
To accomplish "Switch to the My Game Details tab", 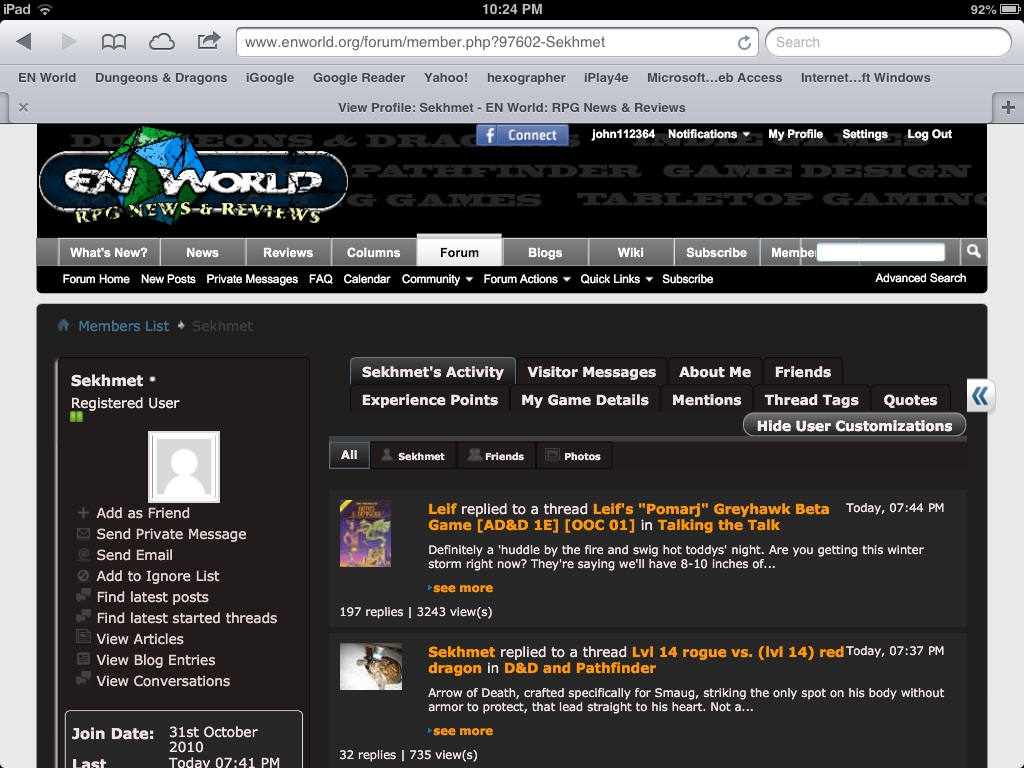I will coord(585,400).
